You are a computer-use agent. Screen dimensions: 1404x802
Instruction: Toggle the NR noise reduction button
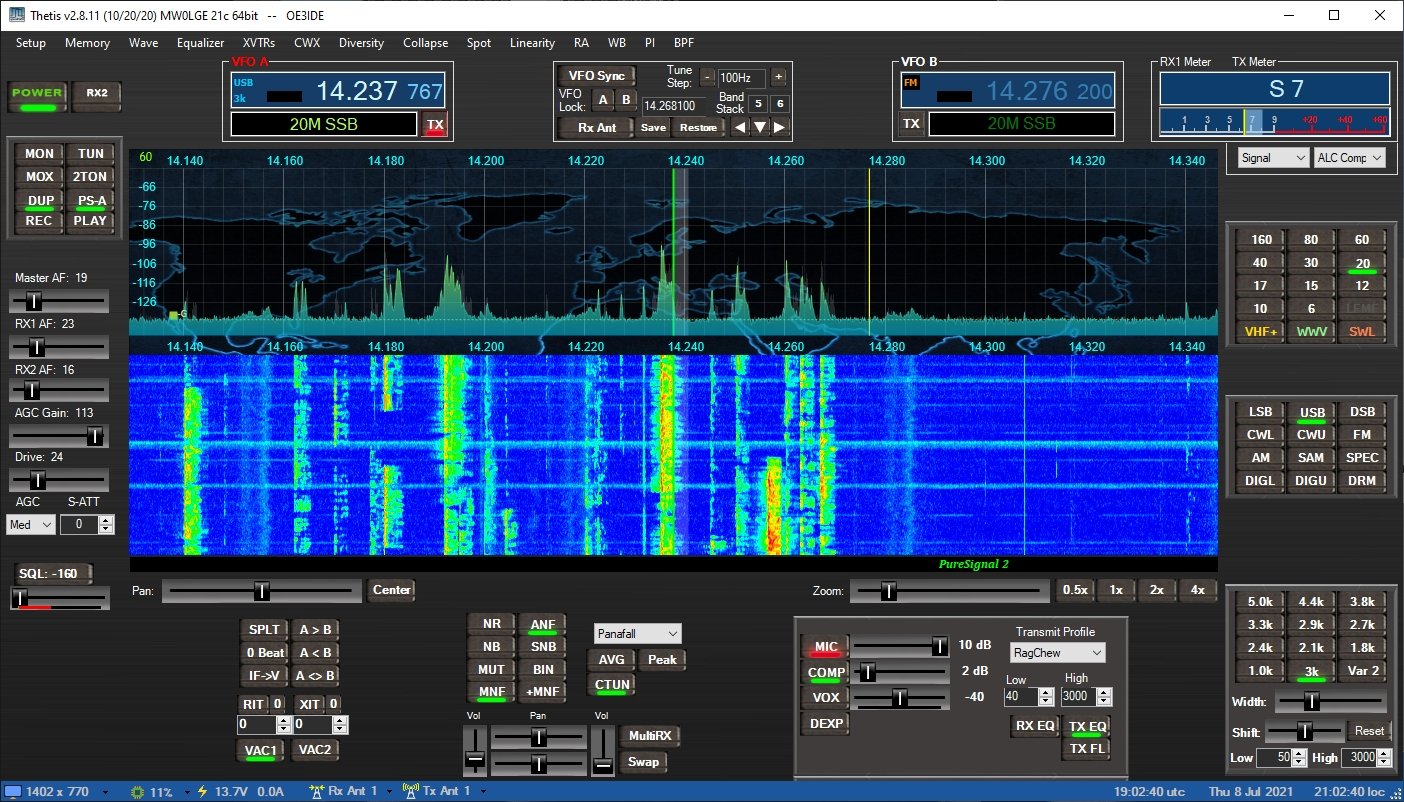pos(491,624)
